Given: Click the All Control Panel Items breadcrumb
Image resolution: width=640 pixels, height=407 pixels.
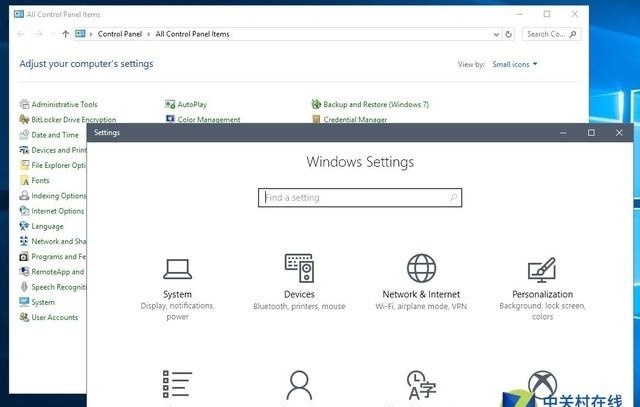Looking at the screenshot, I should point(192,34).
